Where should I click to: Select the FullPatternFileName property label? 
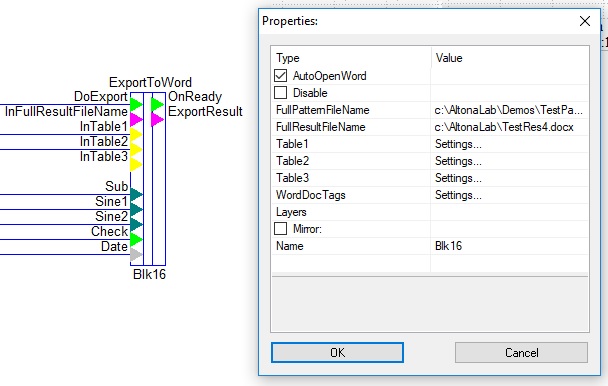[x=323, y=110]
